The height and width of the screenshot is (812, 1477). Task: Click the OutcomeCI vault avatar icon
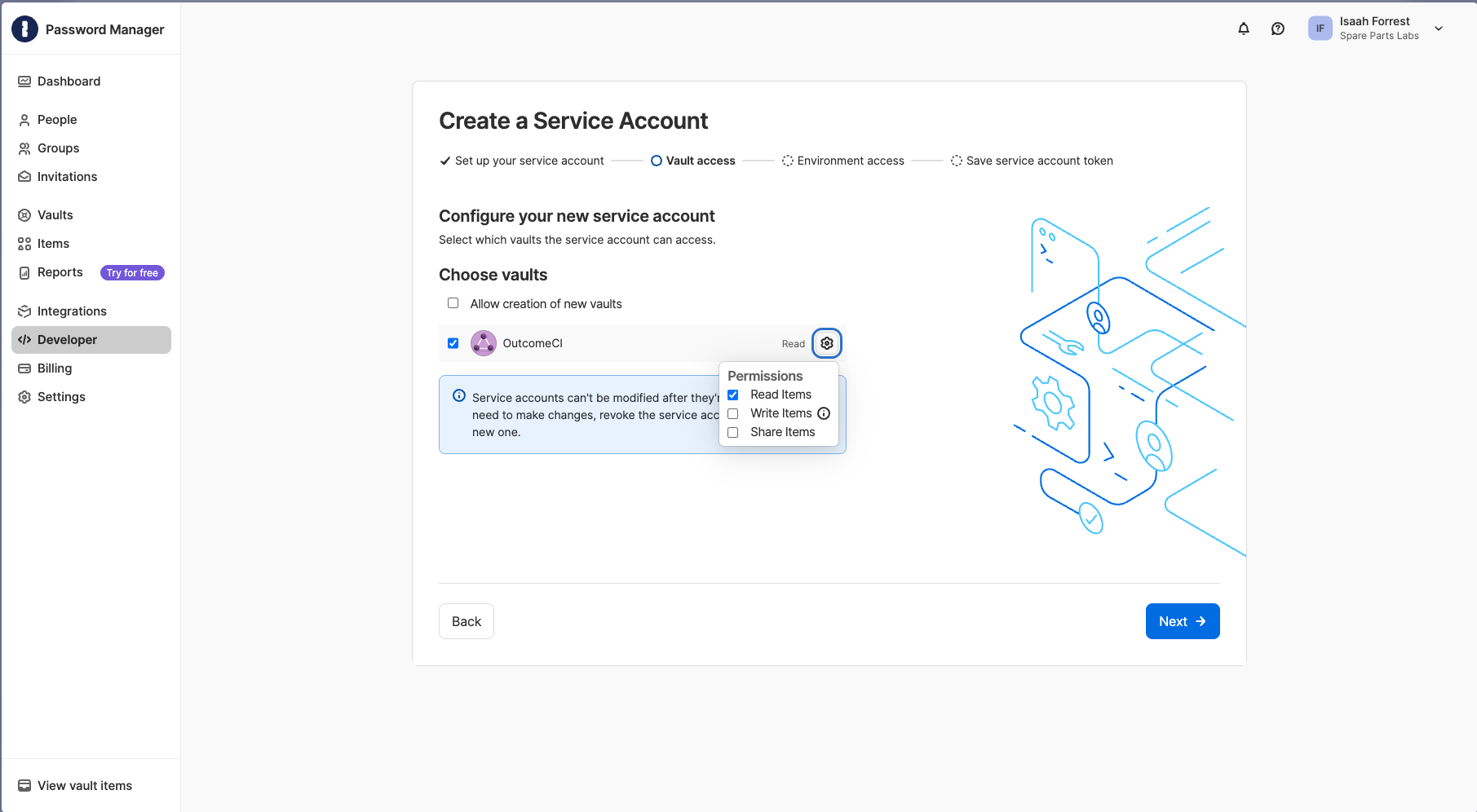(484, 343)
